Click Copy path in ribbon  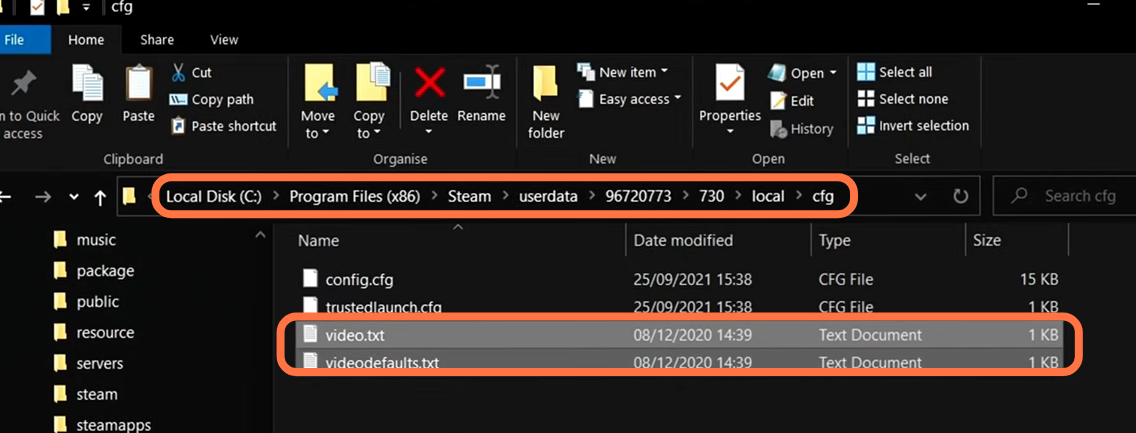(212, 99)
